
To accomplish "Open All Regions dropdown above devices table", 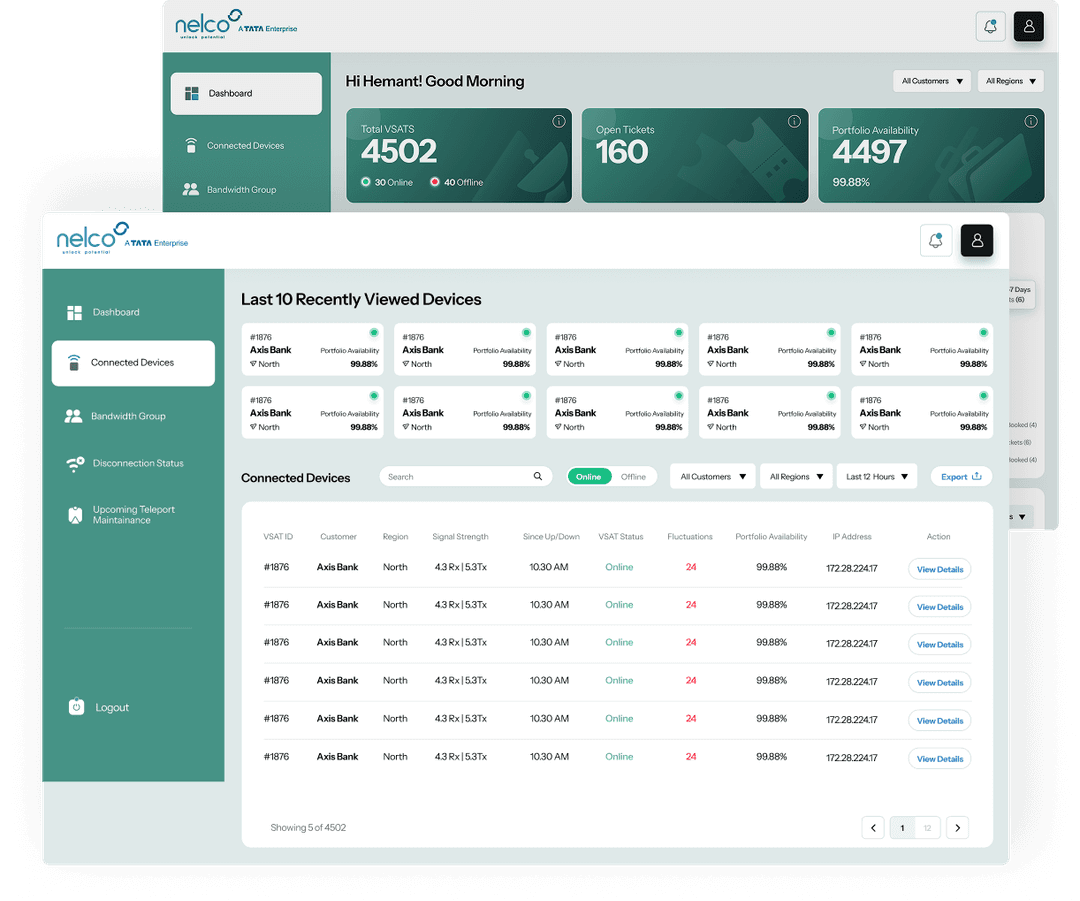I will (x=796, y=477).
